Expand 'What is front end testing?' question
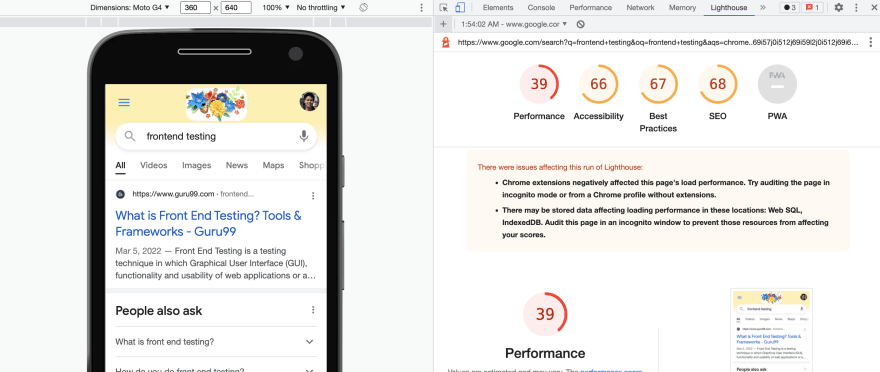The image size is (880, 372). coord(216,342)
